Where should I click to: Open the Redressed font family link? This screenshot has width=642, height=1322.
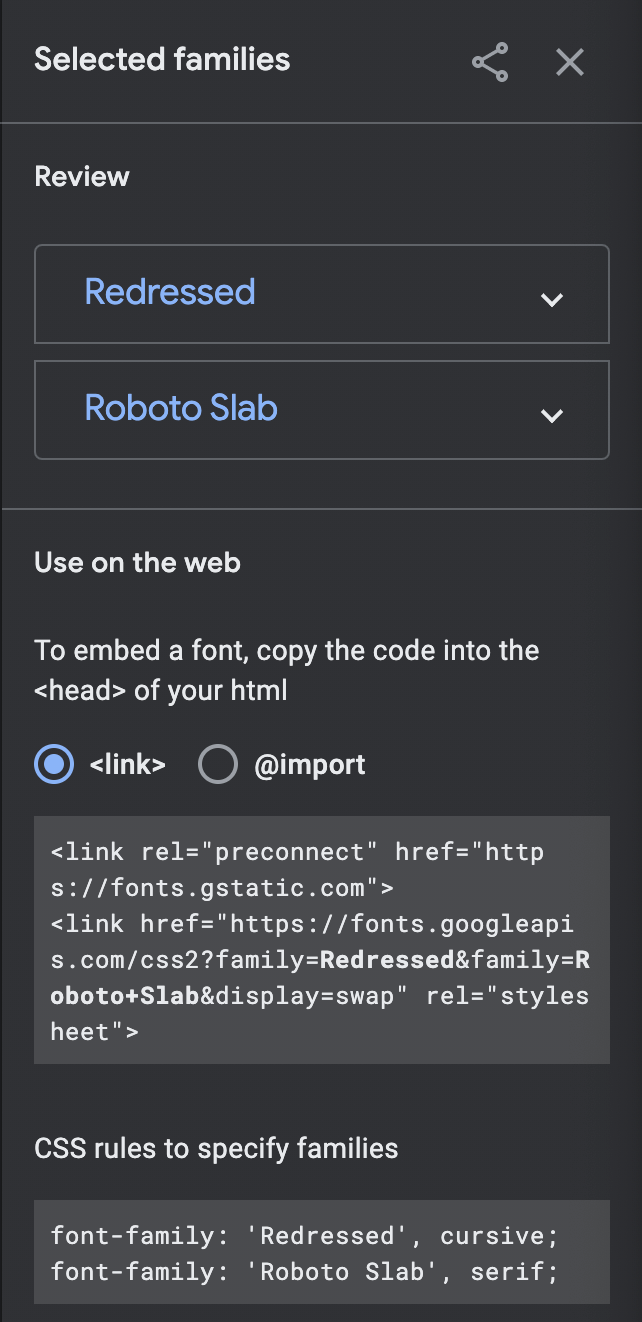pyautogui.click(x=169, y=293)
